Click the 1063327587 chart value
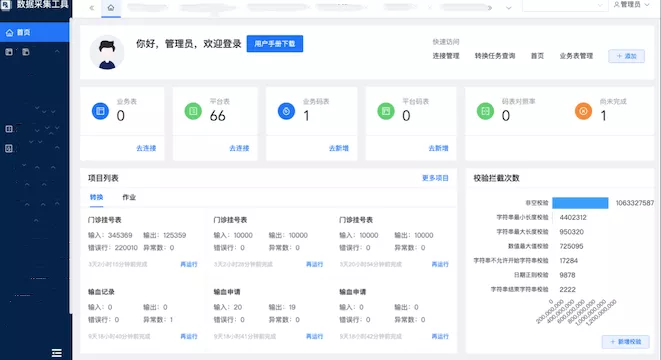Image resolution: width=661 pixels, height=360 pixels. click(634, 203)
